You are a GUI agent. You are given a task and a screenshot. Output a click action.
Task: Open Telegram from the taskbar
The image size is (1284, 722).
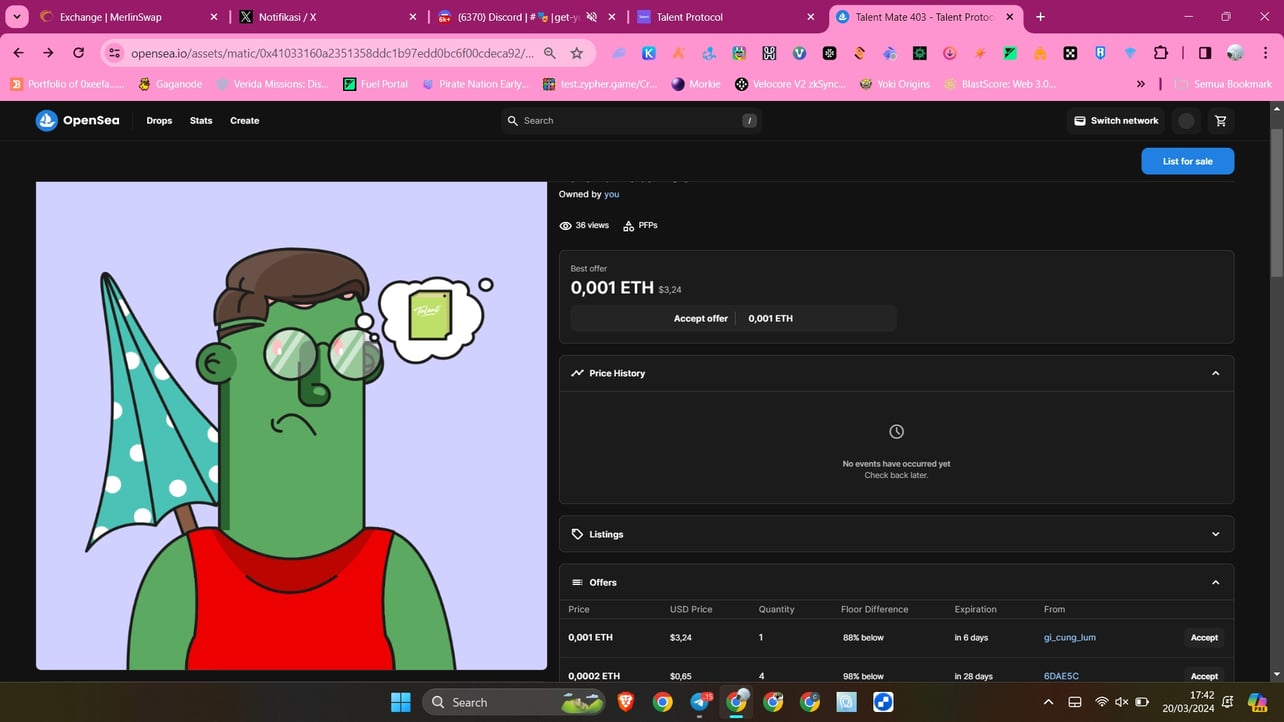[x=699, y=702]
